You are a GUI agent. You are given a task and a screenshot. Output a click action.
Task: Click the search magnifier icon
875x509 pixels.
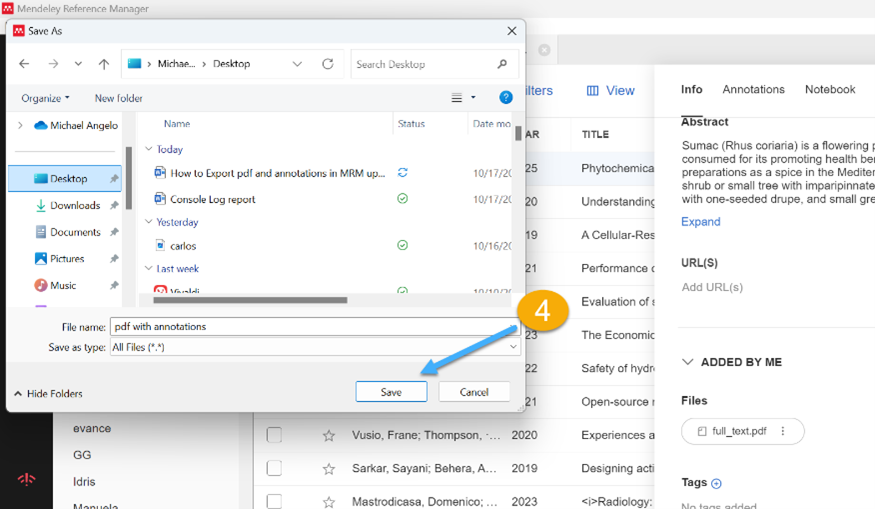(502, 64)
